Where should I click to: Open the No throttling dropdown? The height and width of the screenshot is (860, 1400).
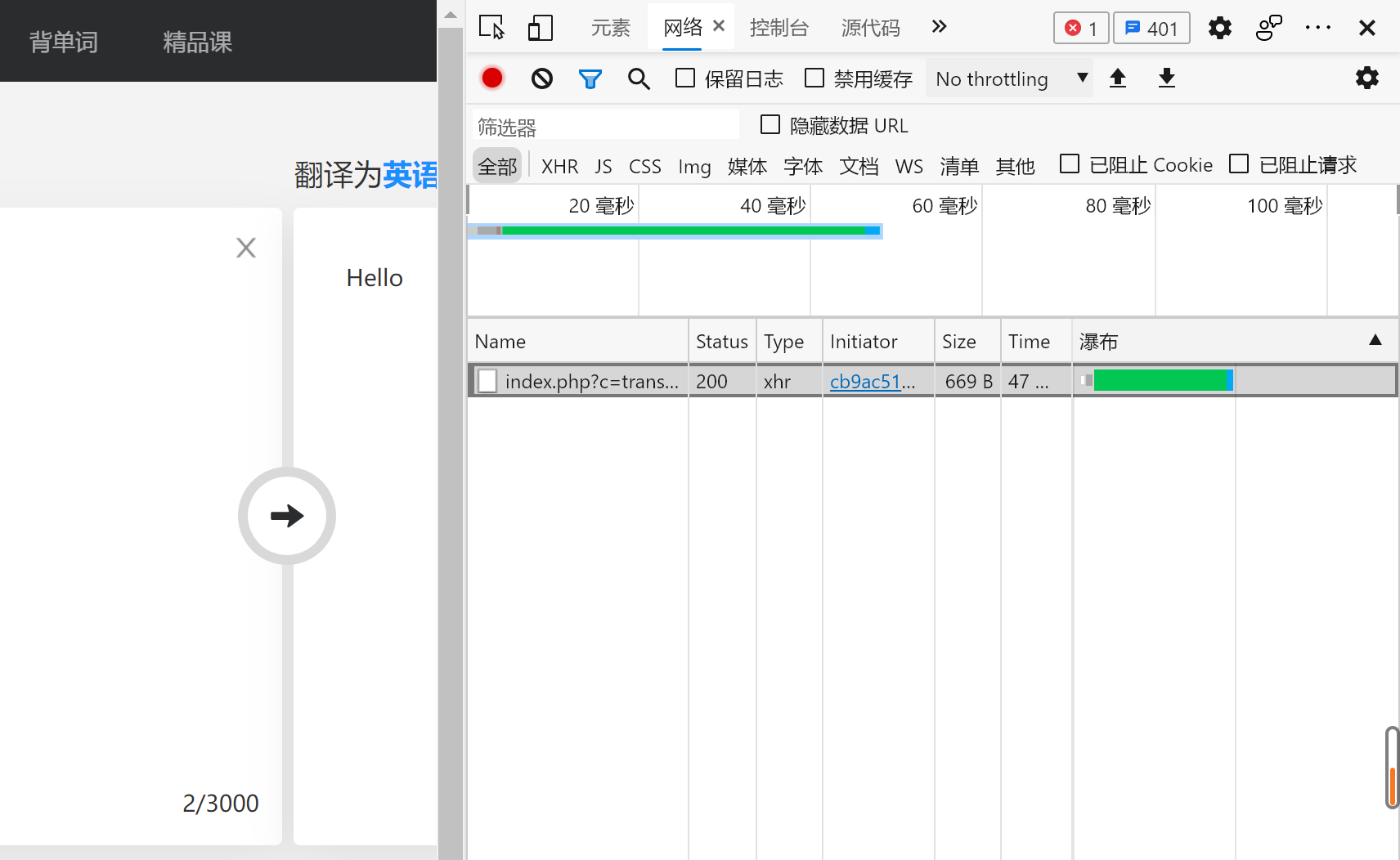coord(1009,78)
